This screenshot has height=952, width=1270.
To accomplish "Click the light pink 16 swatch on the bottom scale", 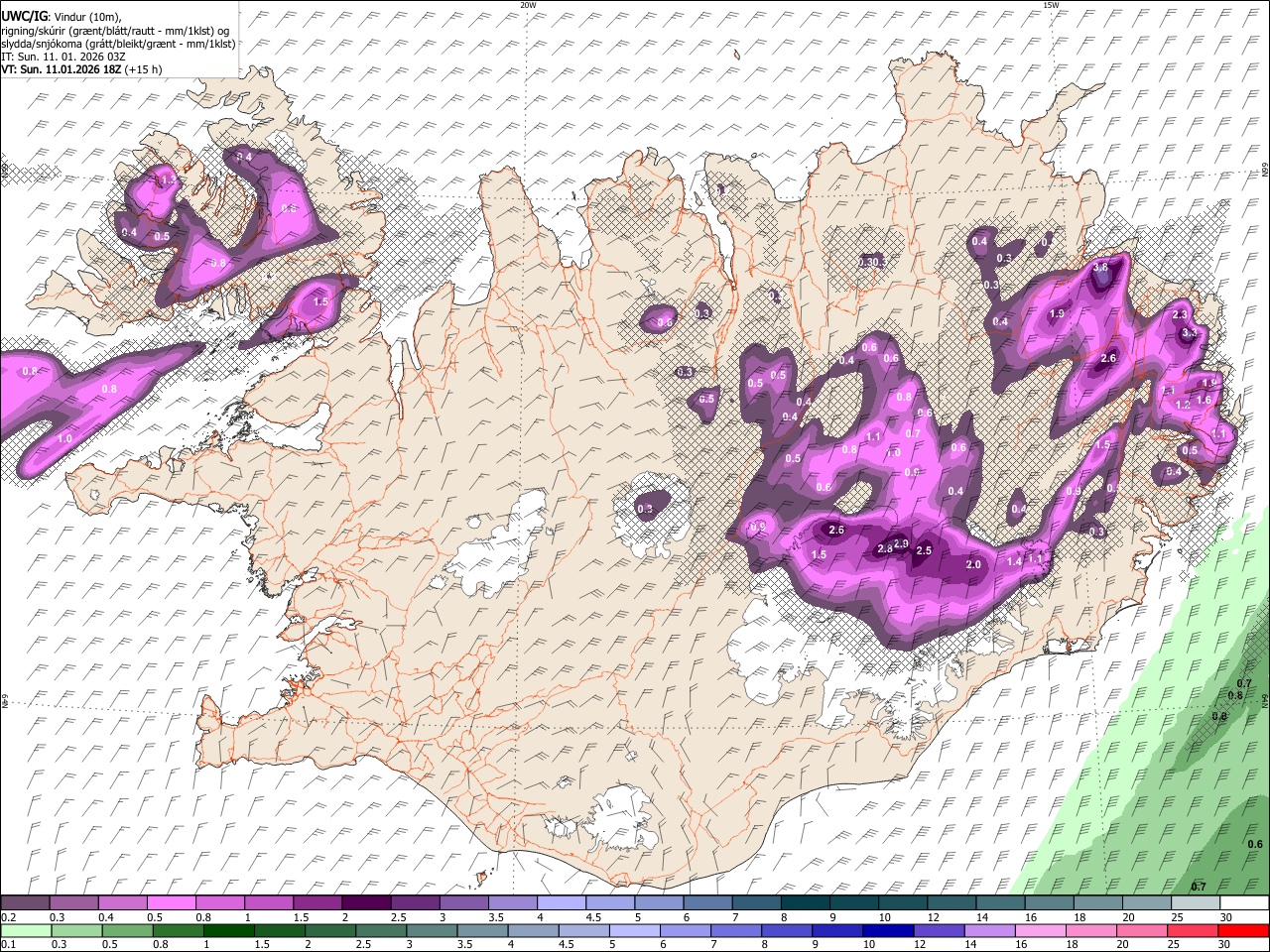I will coord(1041,930).
